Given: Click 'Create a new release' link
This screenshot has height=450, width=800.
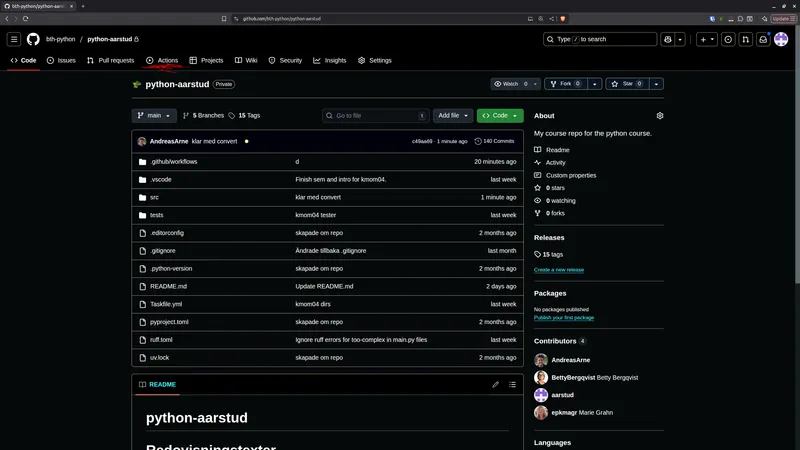Looking at the screenshot, I should pyautogui.click(x=559, y=269).
